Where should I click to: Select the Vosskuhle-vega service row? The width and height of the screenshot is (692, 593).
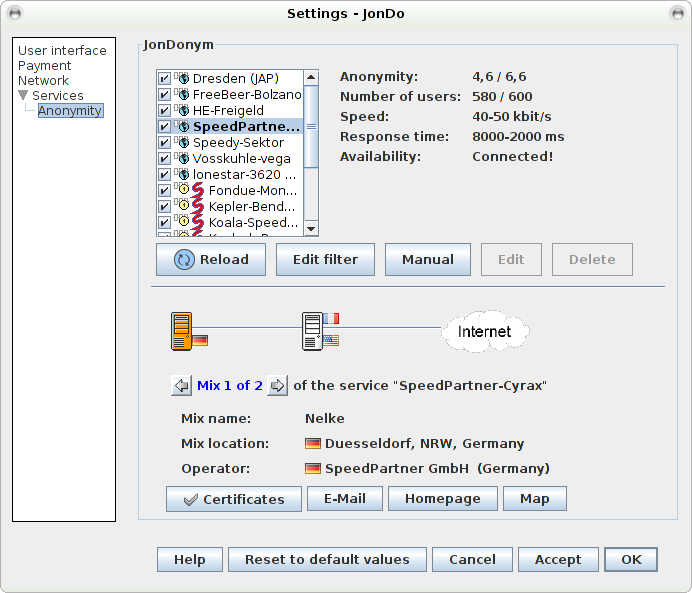(x=230, y=158)
